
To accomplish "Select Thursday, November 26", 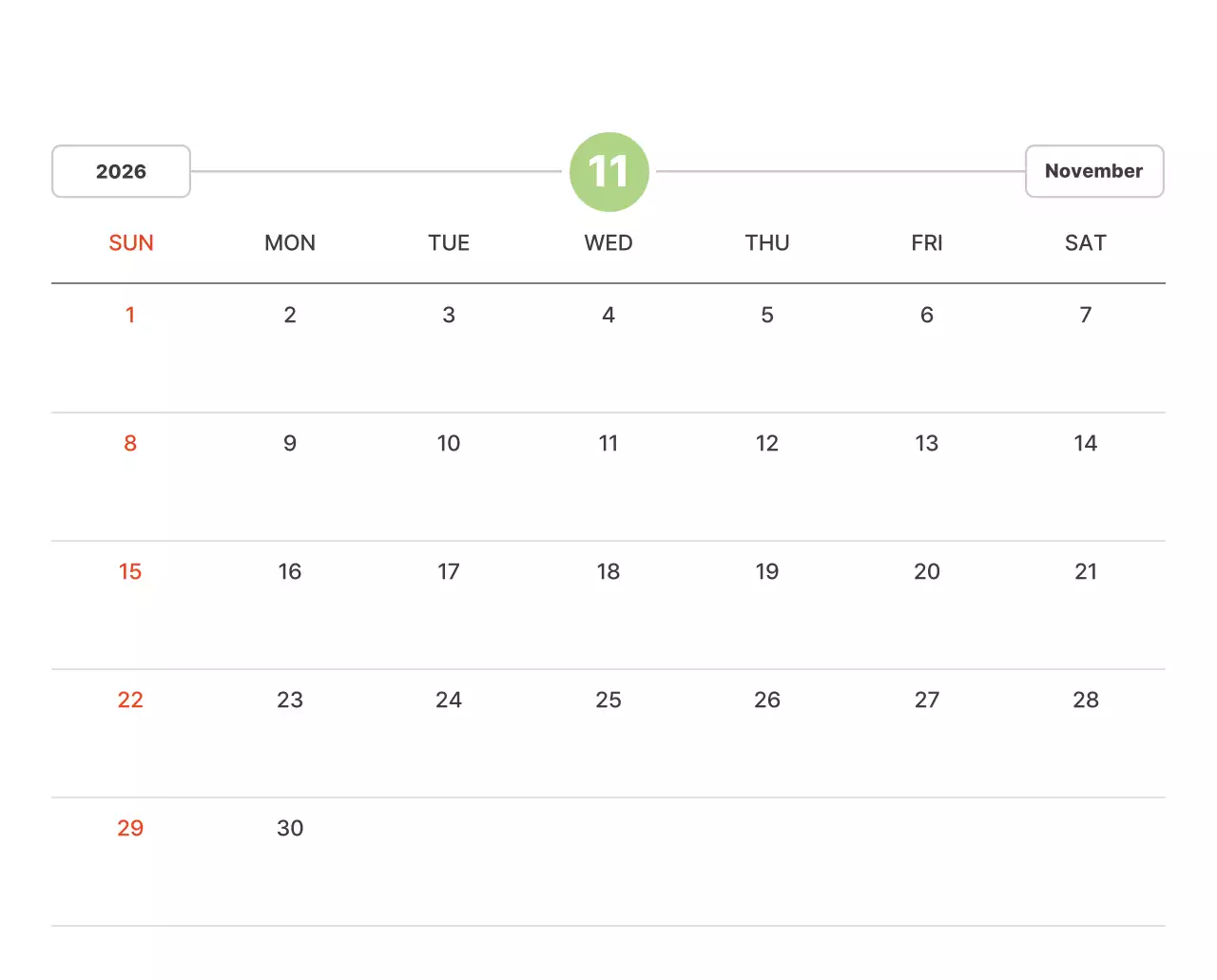I will [766, 700].
